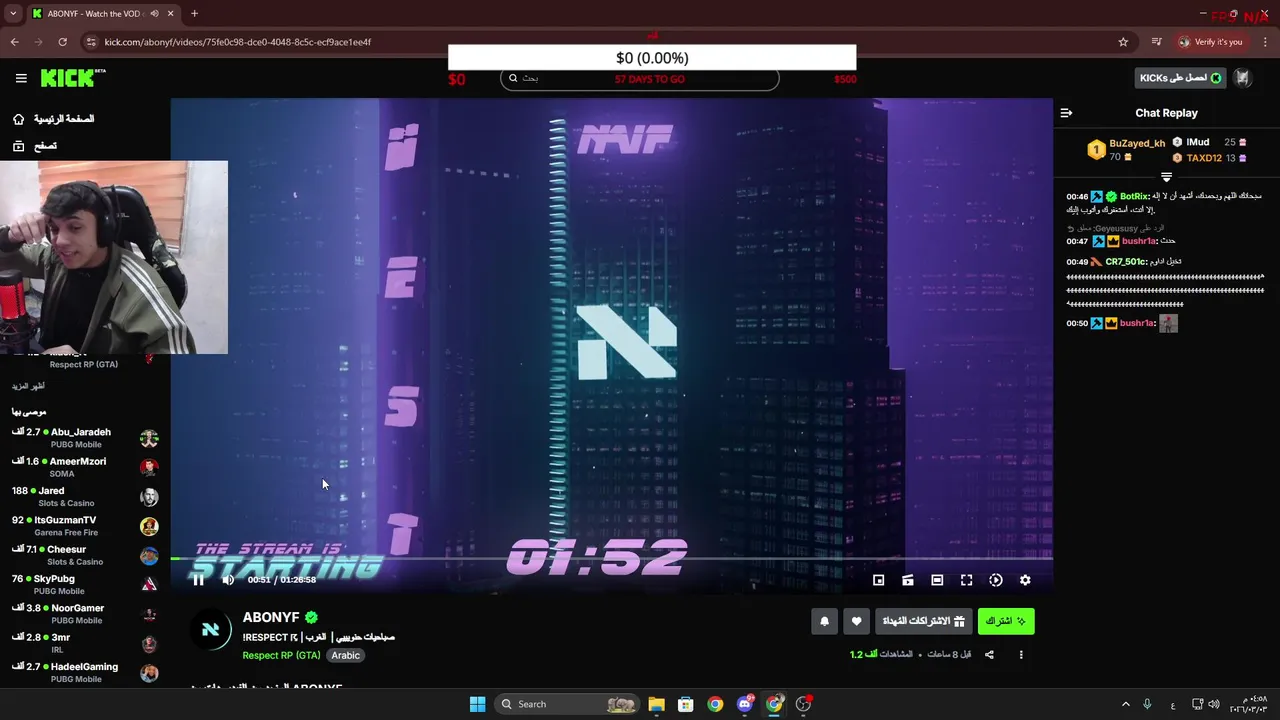Bookmark this page with the star icon
The width and height of the screenshot is (1280, 720).
[1123, 42]
